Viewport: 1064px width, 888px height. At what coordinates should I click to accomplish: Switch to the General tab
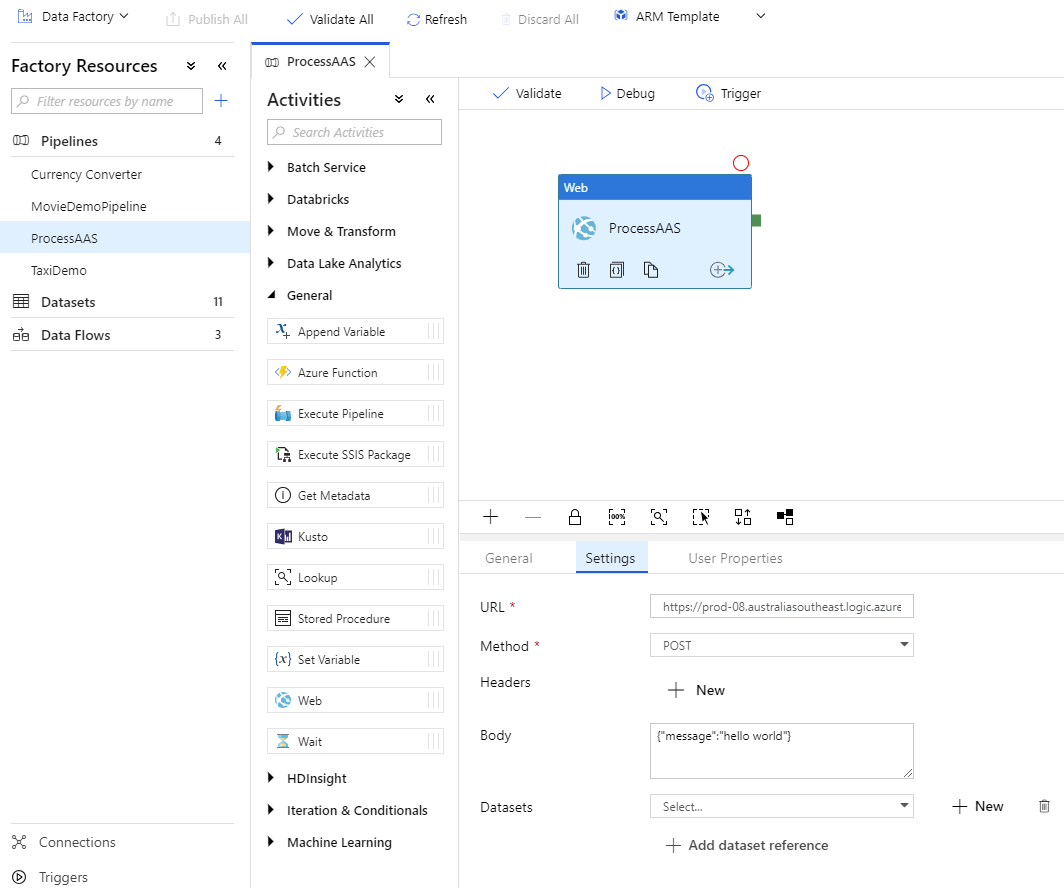tap(509, 558)
